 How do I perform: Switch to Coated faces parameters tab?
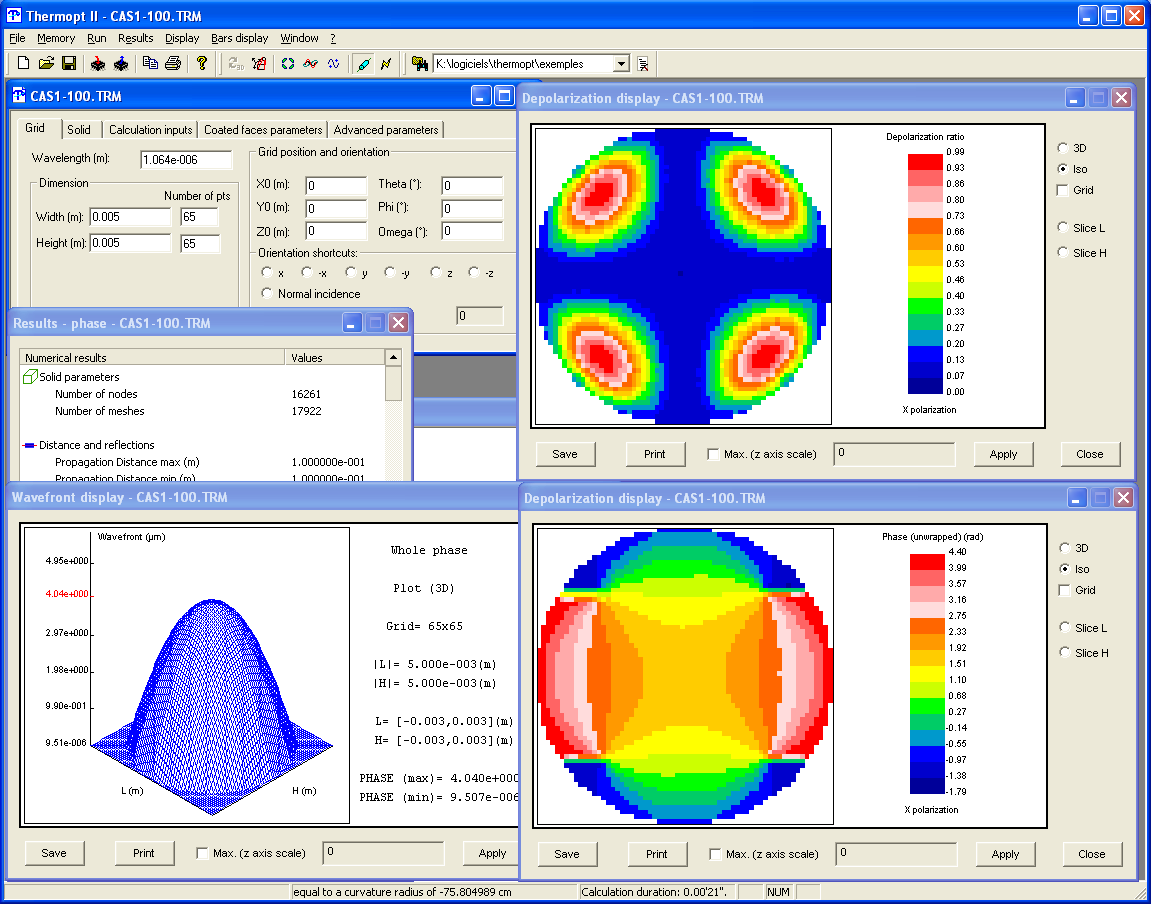click(x=263, y=130)
